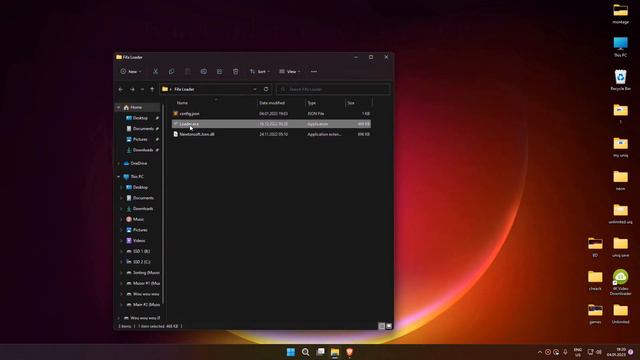
Task: Open the clock and date in the taskbar
Action: [616, 352]
